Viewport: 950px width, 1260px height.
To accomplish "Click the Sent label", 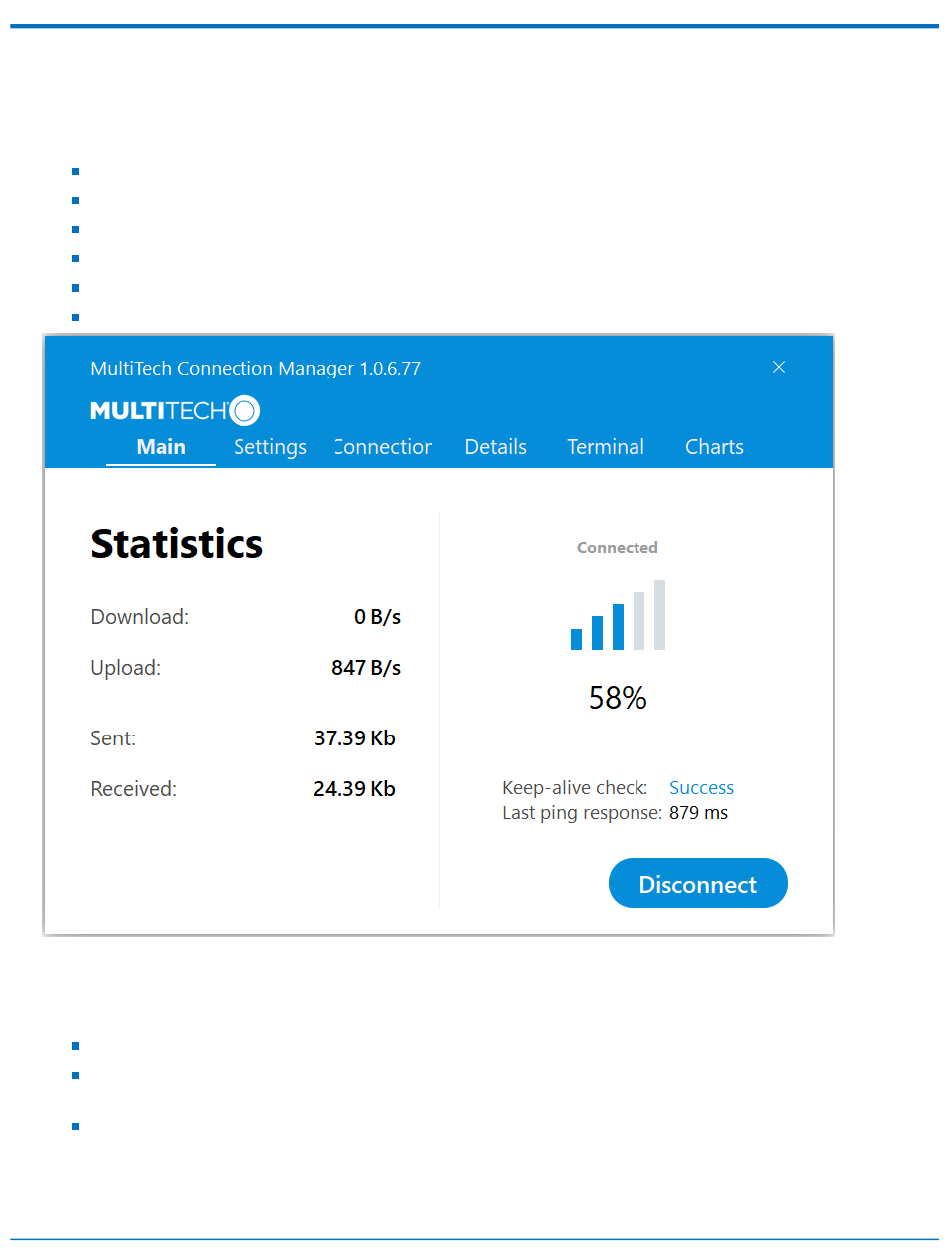I will 113,738.
